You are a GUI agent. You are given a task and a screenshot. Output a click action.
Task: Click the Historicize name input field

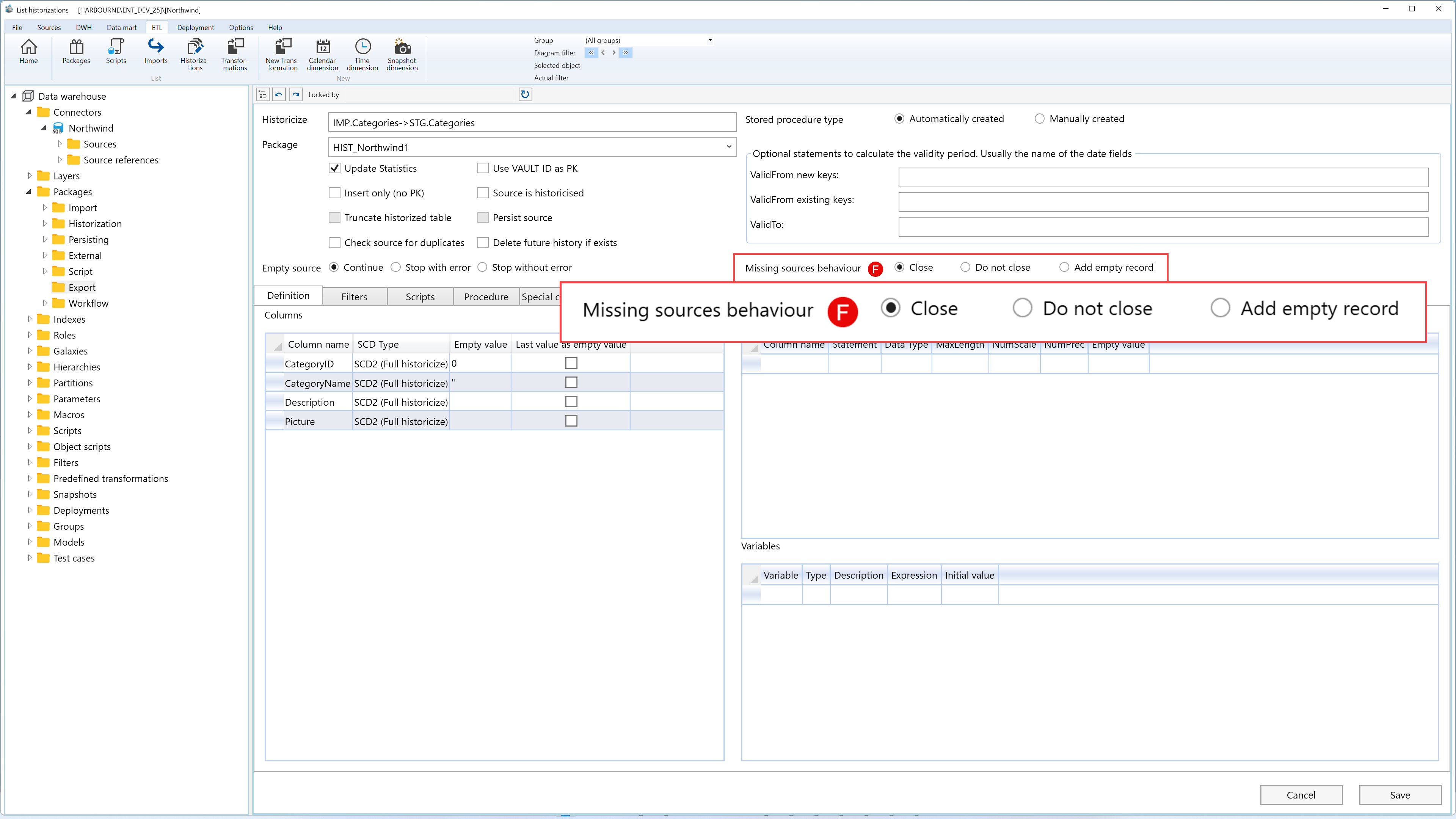click(x=532, y=122)
